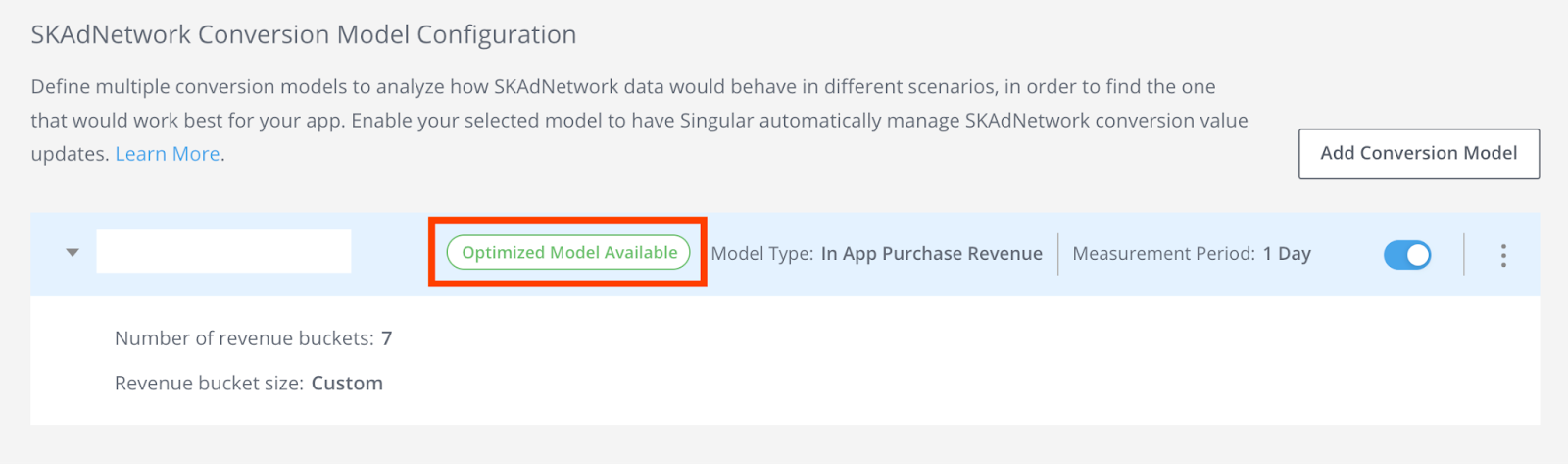Image resolution: width=1568 pixels, height=464 pixels.
Task: Click the Revenue bucket size label
Action: (209, 384)
